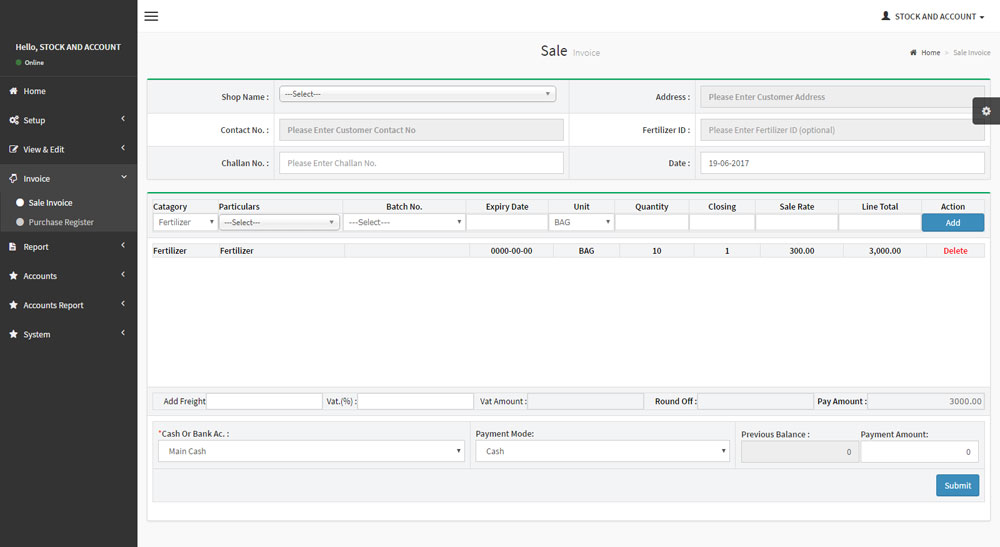Expand the Setup submenu chevron
1000x547 pixels.
123,119
